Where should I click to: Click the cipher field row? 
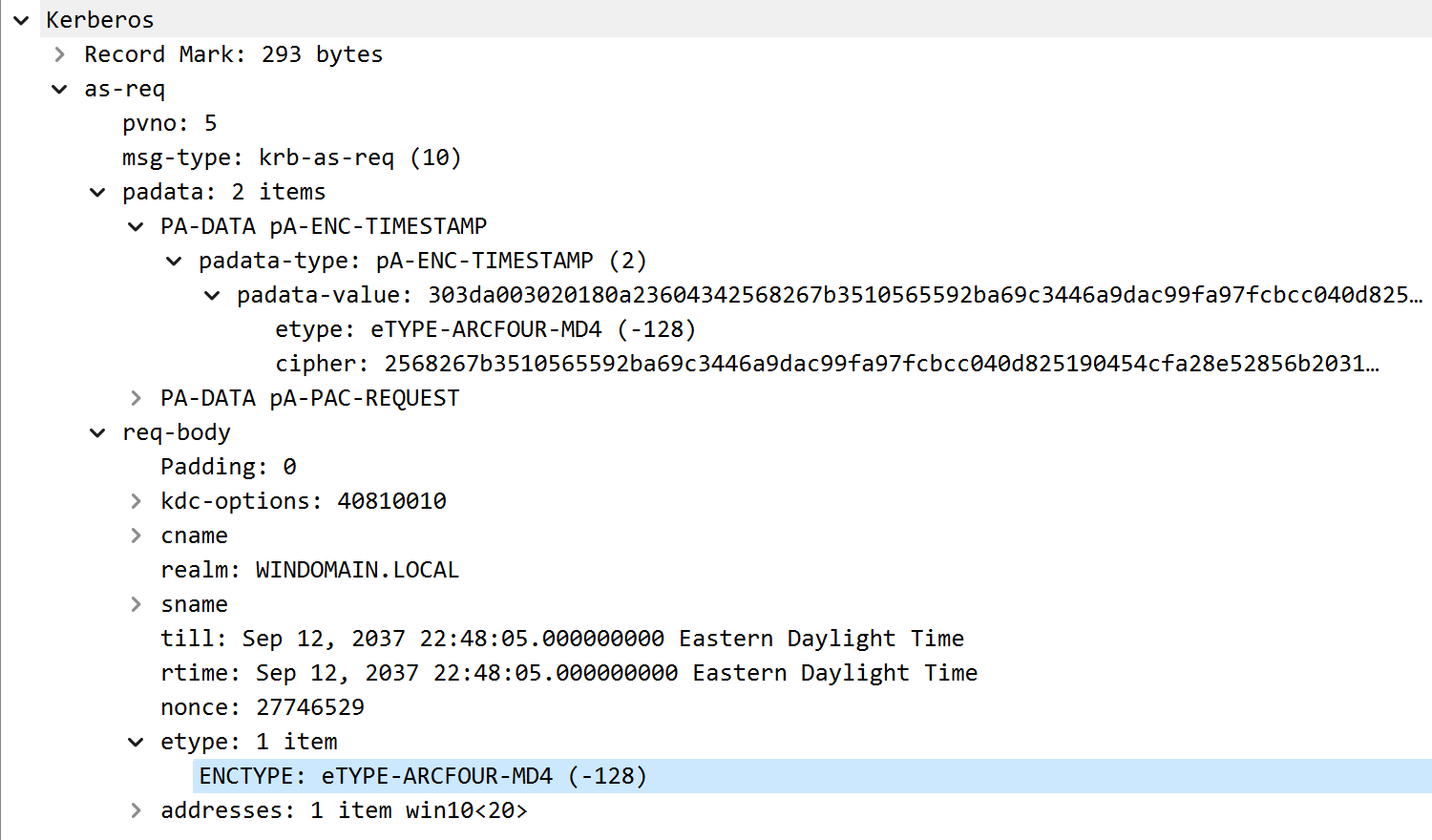point(826,364)
